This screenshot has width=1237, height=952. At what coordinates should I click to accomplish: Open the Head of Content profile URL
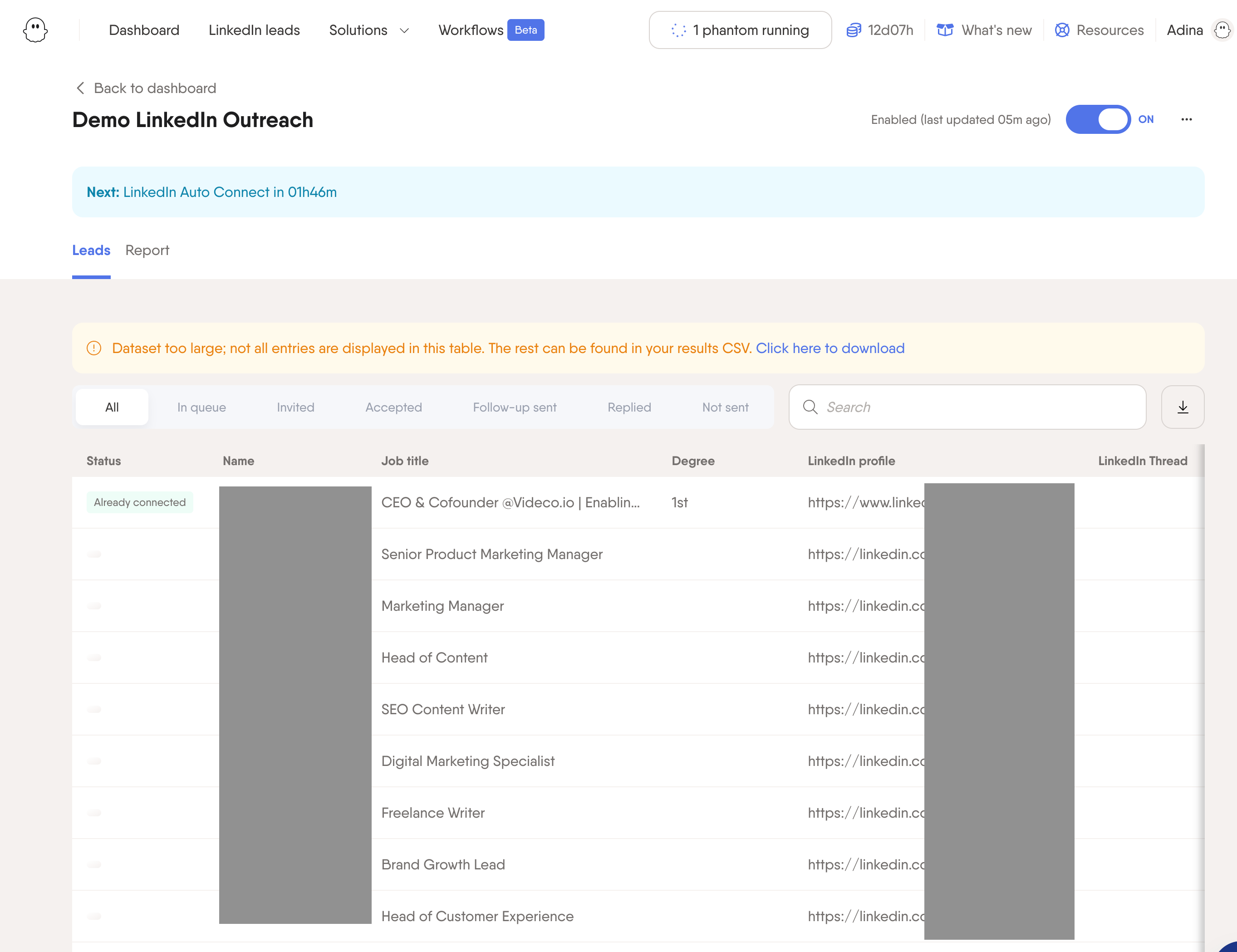[x=866, y=658]
